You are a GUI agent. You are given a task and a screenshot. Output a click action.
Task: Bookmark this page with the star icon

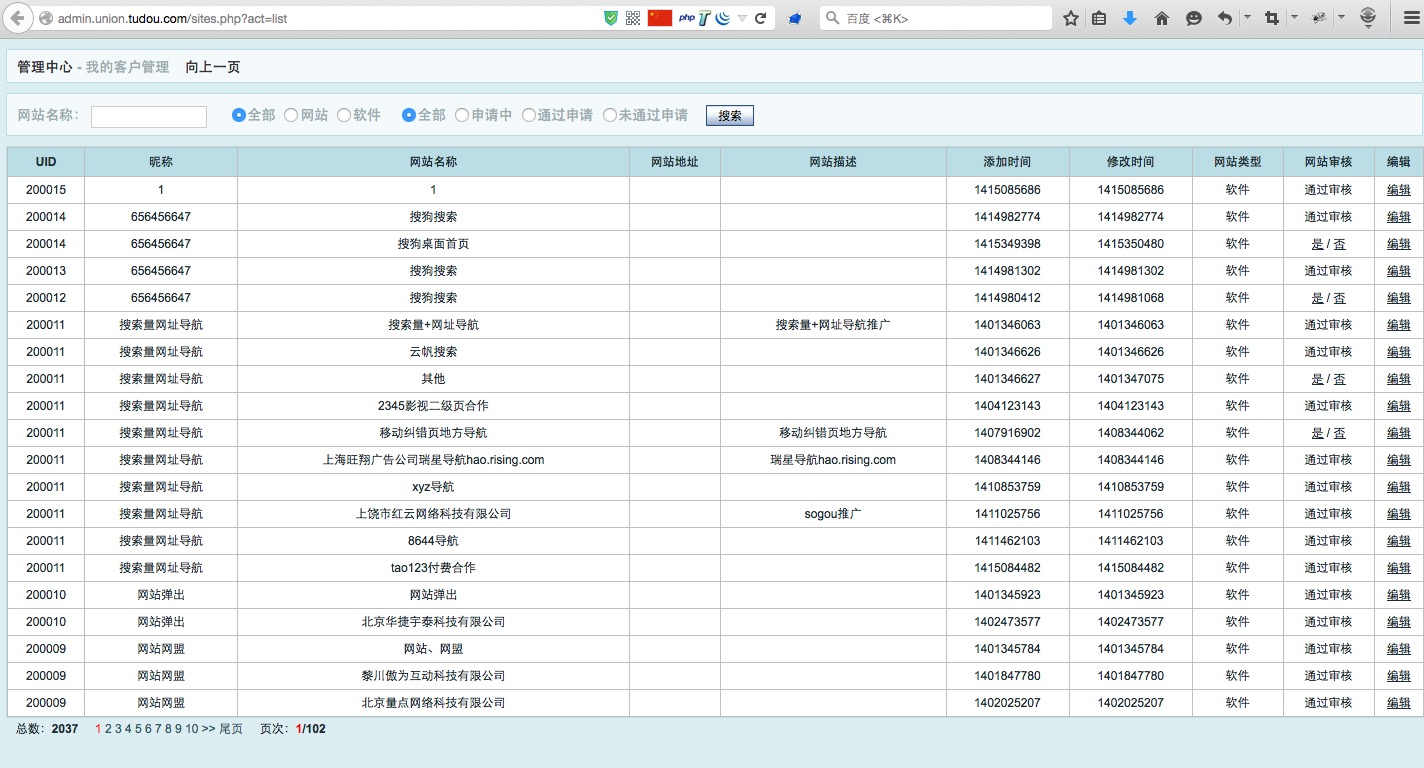(x=1071, y=18)
